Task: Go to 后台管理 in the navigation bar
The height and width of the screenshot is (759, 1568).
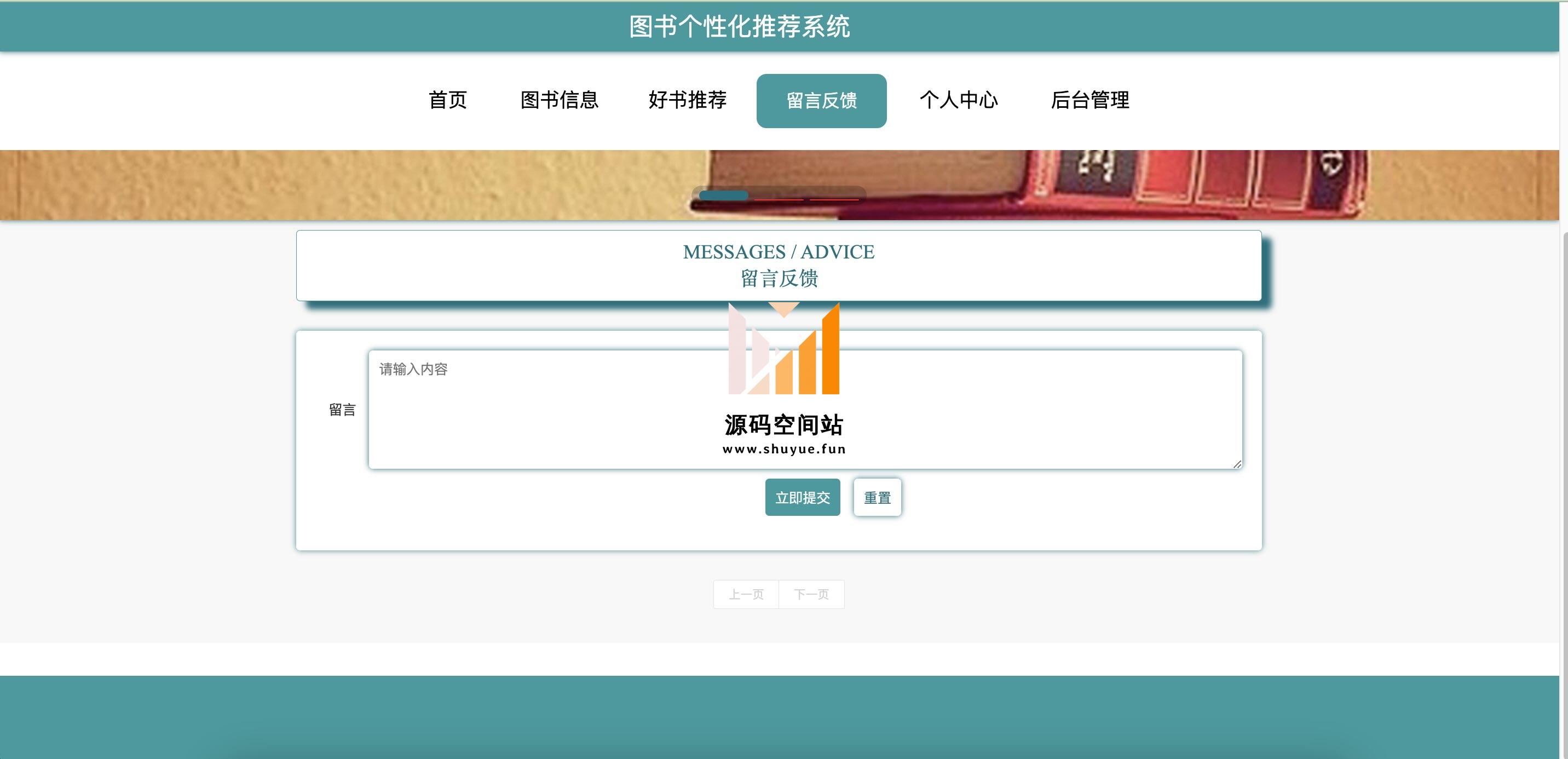Action: click(1090, 100)
